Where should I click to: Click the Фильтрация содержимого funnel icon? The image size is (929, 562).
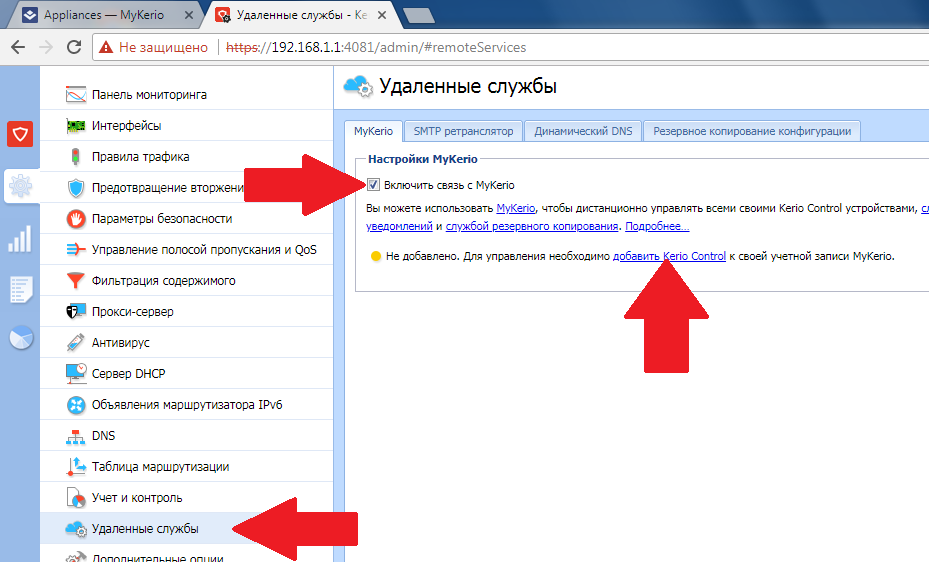(76, 280)
